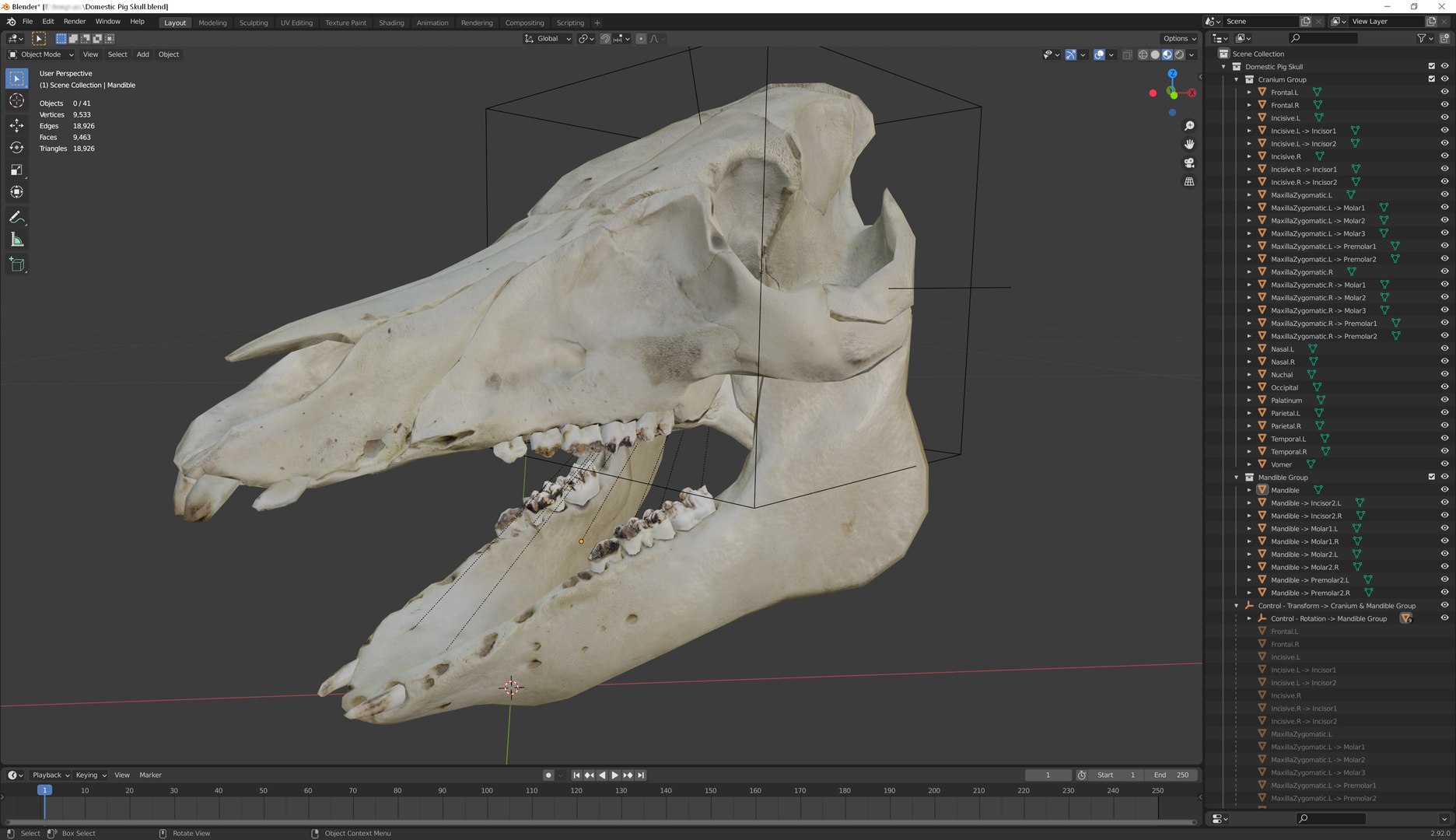
Task: Switch perspective/orthographic grid icon
Action: pos(1189,182)
